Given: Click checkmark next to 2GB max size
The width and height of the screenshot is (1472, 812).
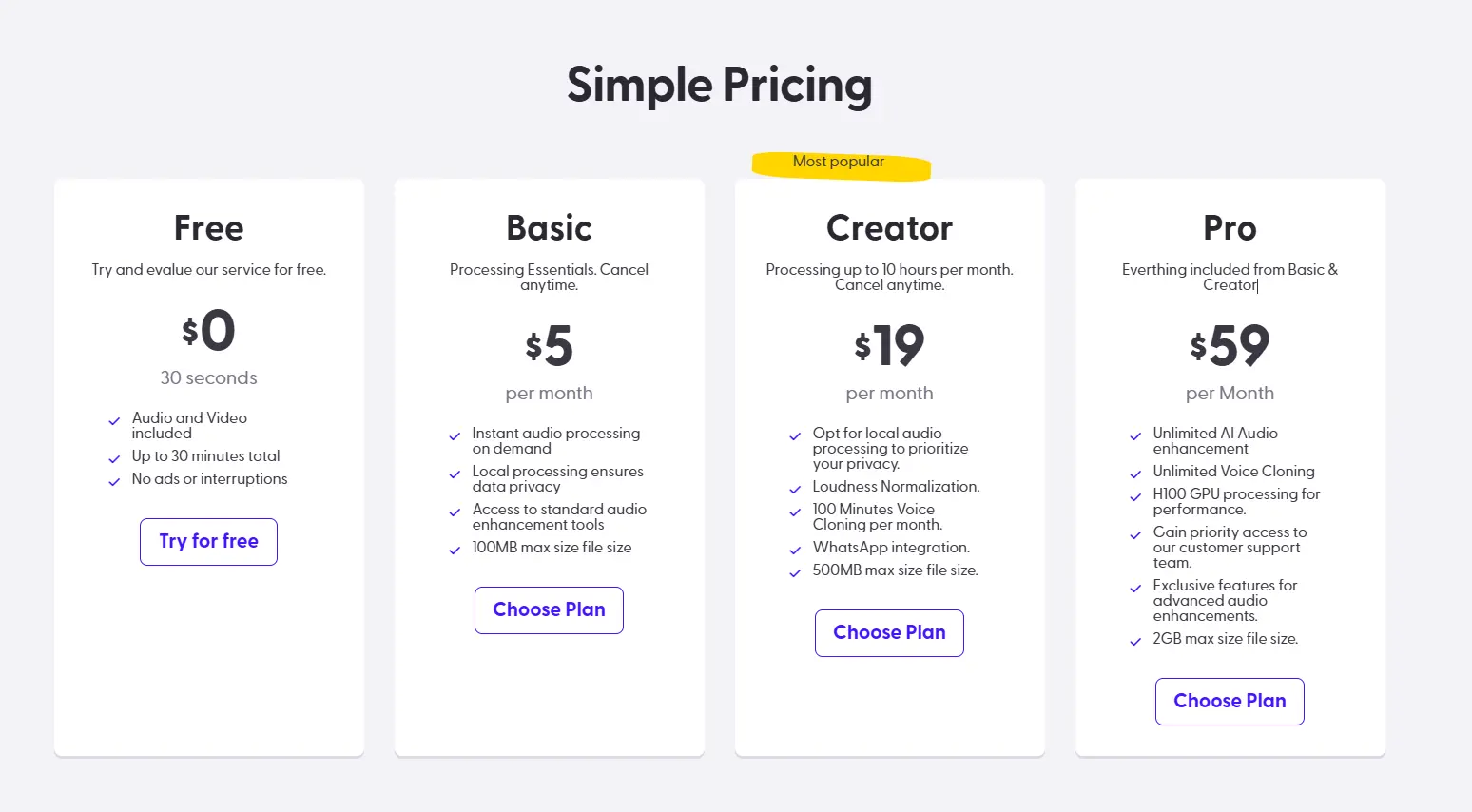Looking at the screenshot, I should 1135,642.
